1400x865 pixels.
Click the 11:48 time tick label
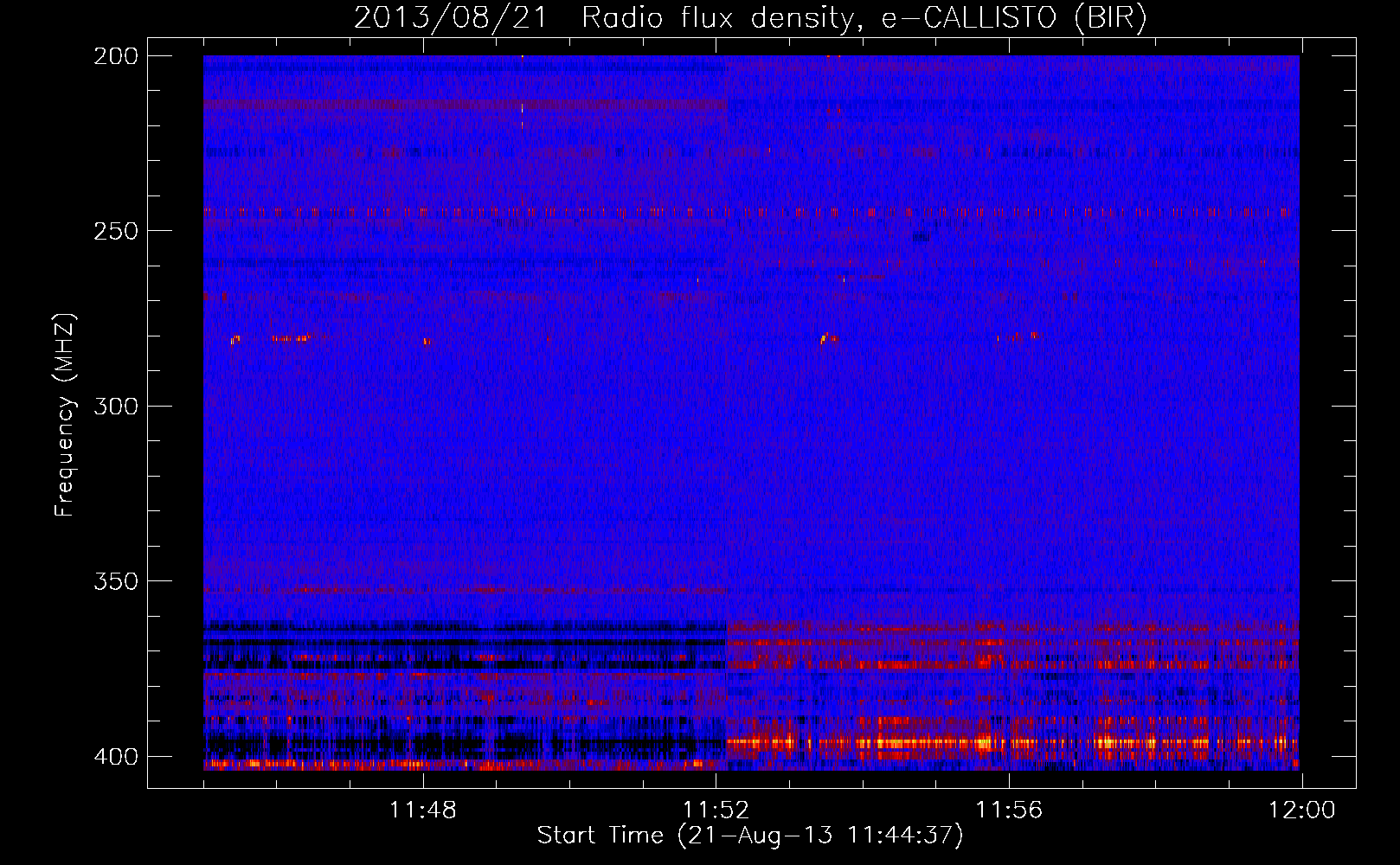click(x=423, y=811)
